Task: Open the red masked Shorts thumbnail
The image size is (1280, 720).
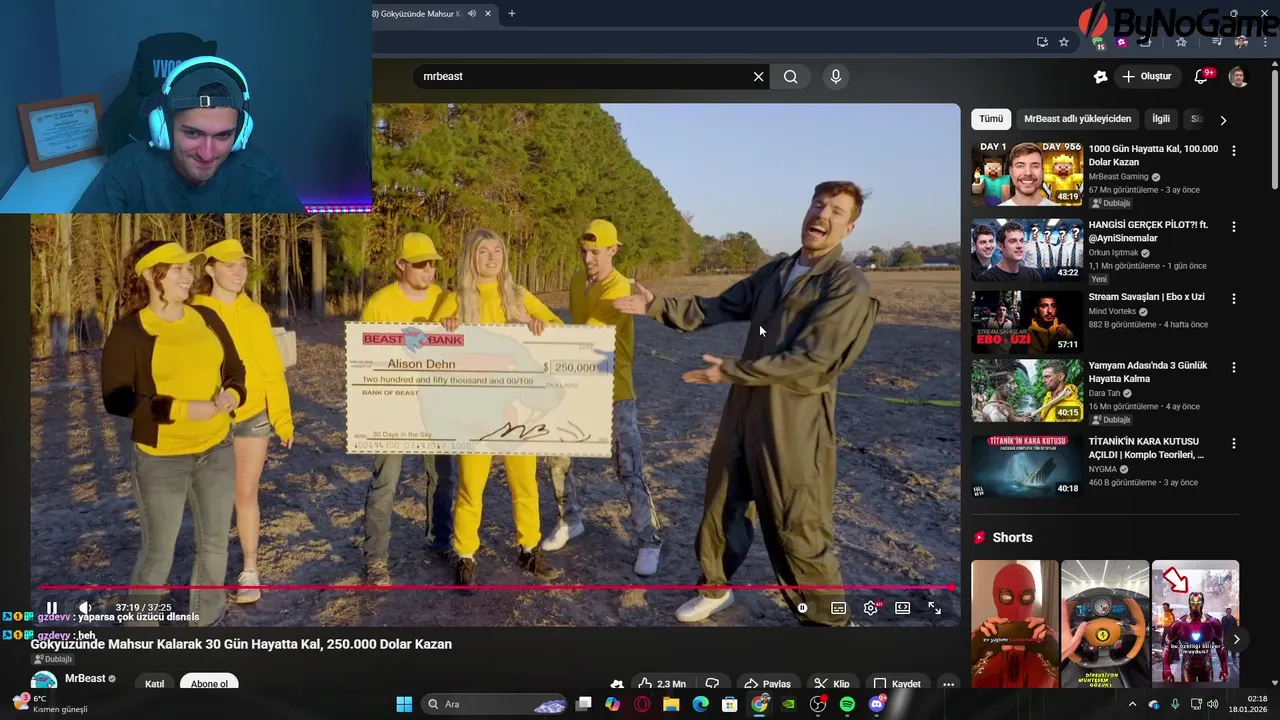Action: coord(1015,624)
